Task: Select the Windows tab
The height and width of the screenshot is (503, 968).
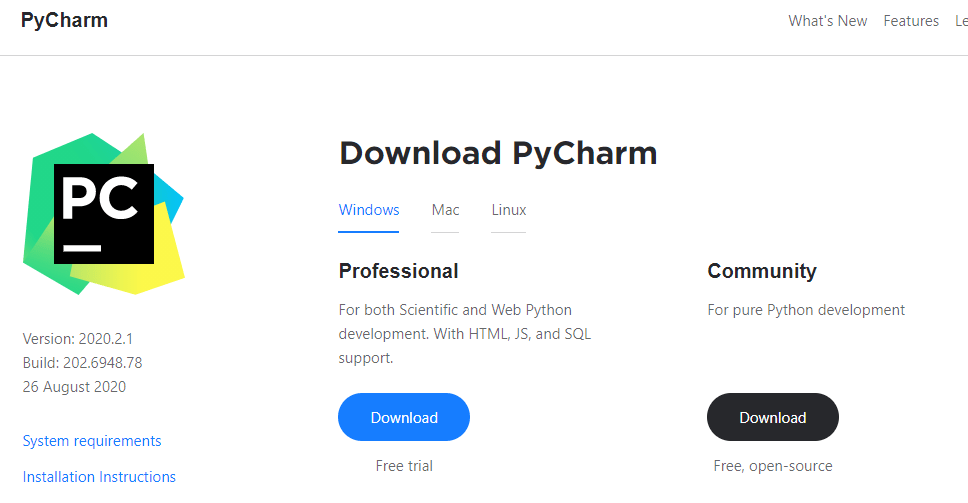Action: point(369,210)
